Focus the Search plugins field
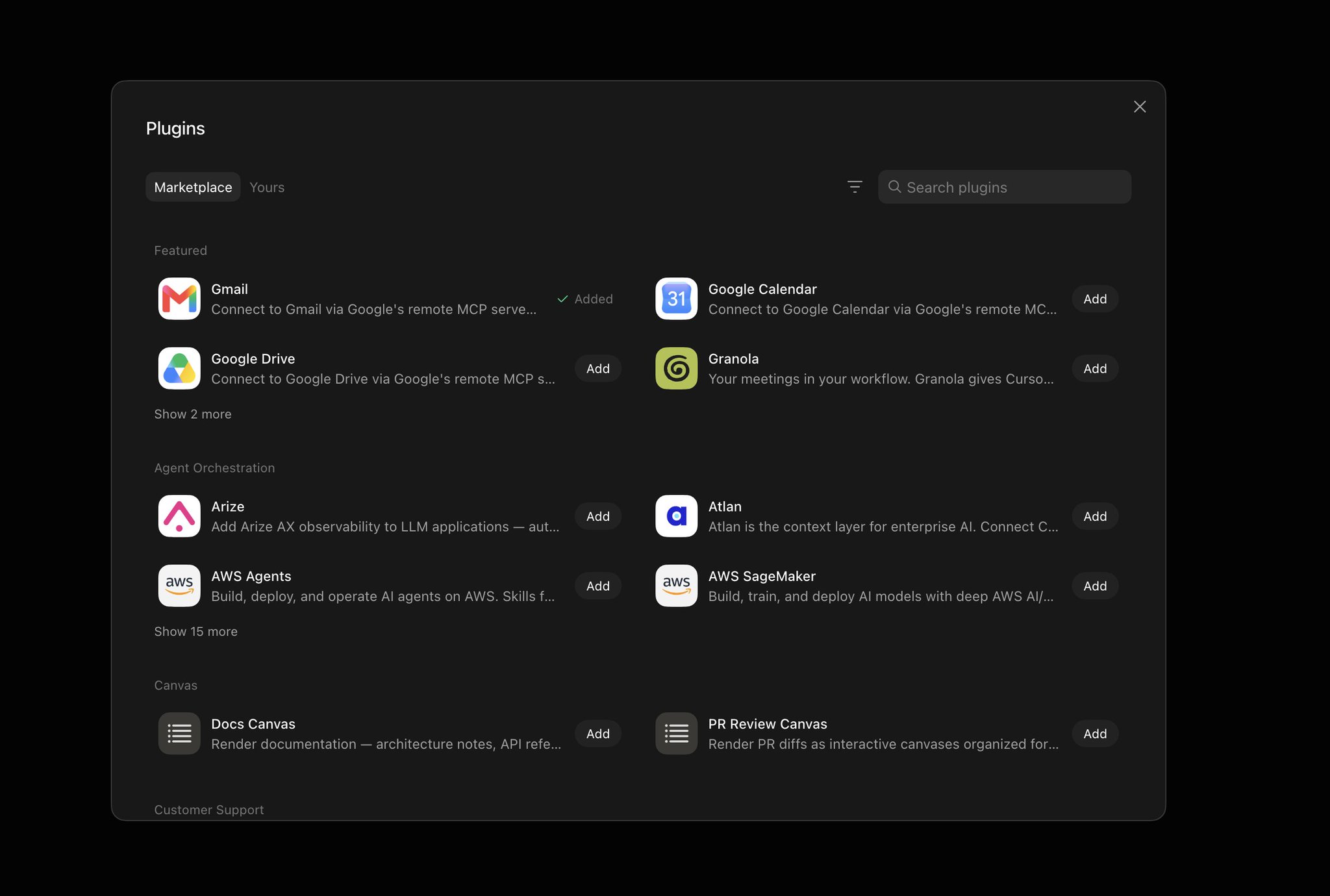The image size is (1330, 896). (x=1005, y=187)
